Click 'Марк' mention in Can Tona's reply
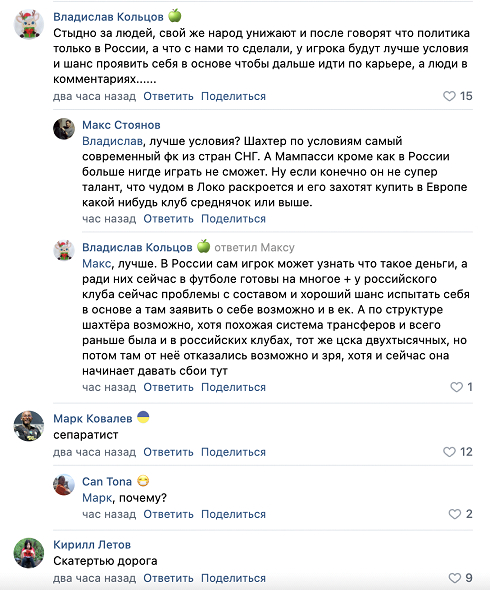490x590 pixels. (97, 498)
